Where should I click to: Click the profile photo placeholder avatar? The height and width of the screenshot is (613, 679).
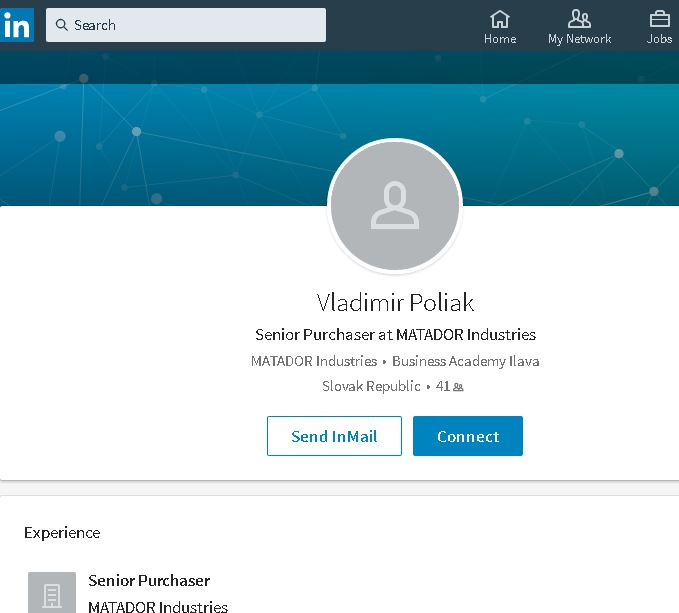pyautogui.click(x=395, y=205)
